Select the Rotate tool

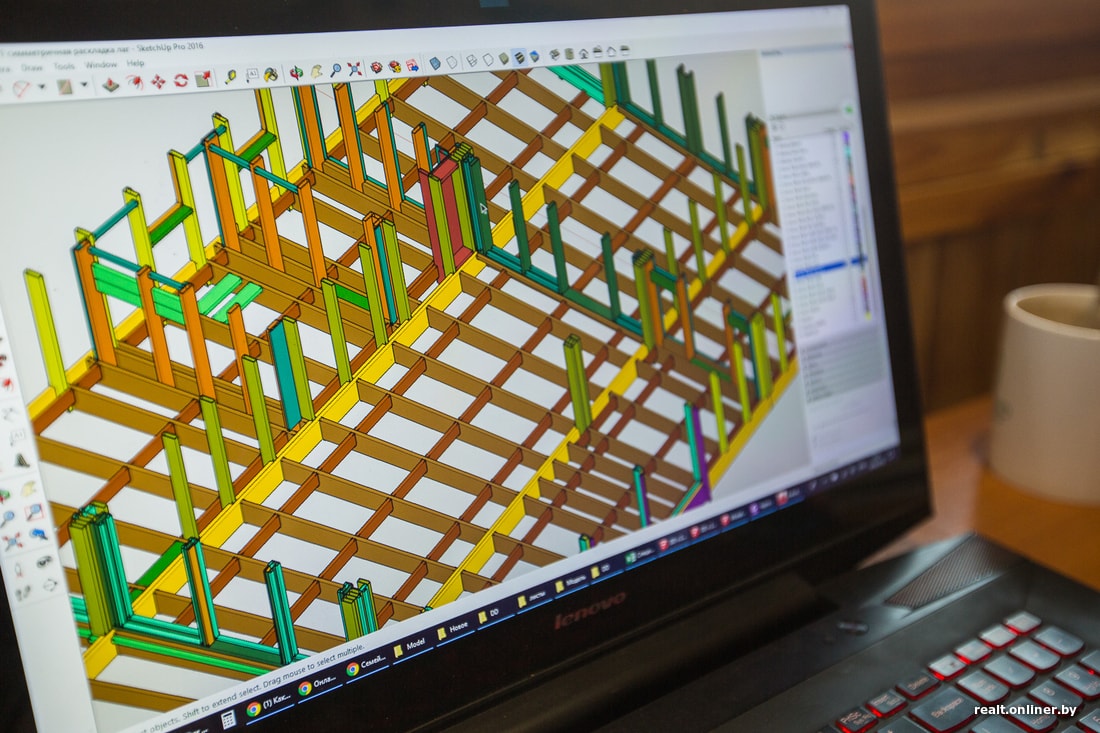tap(181, 80)
